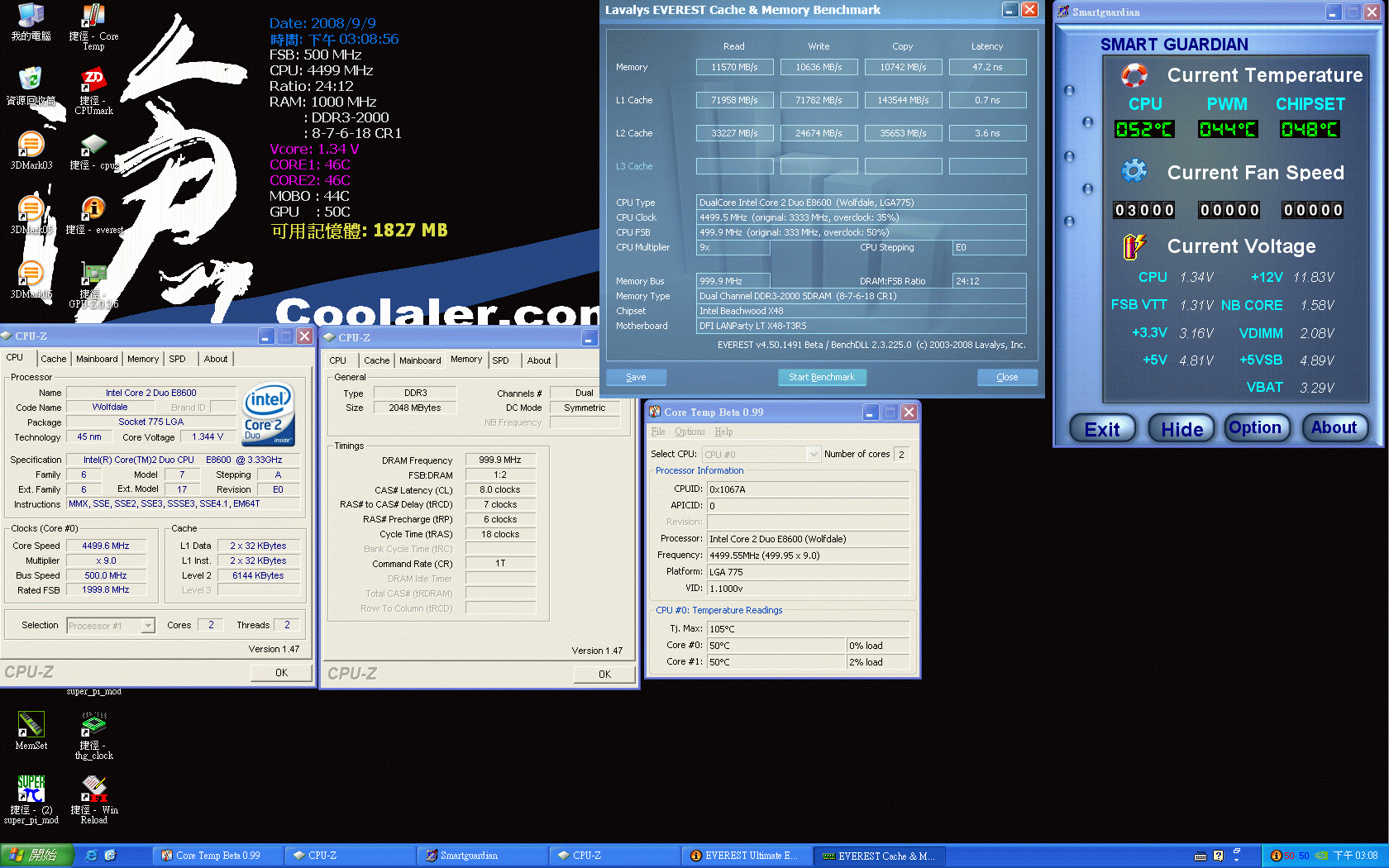Screen dimensions: 1389x868
Task: Click the Core Speed value 4499.6 MHz
Action: [106, 546]
